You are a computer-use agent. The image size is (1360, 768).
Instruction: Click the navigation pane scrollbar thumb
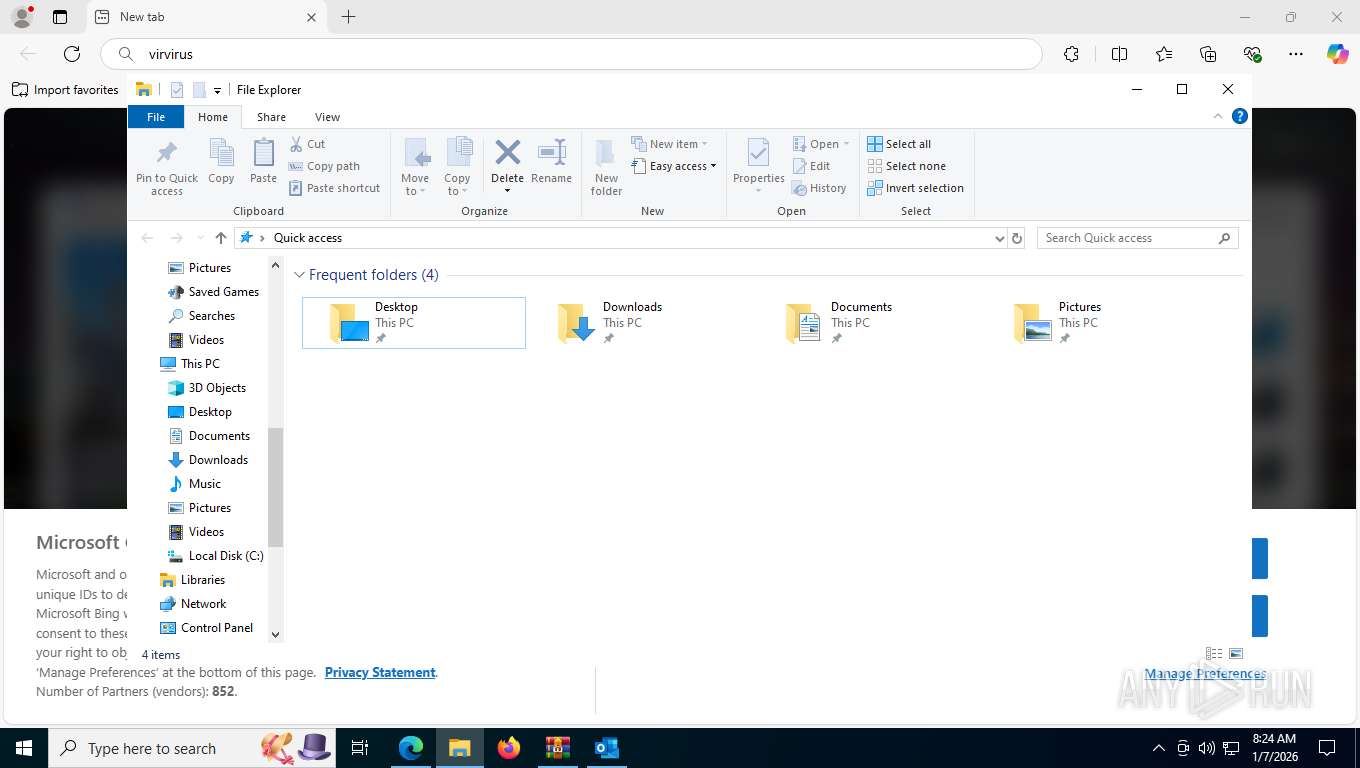point(276,487)
